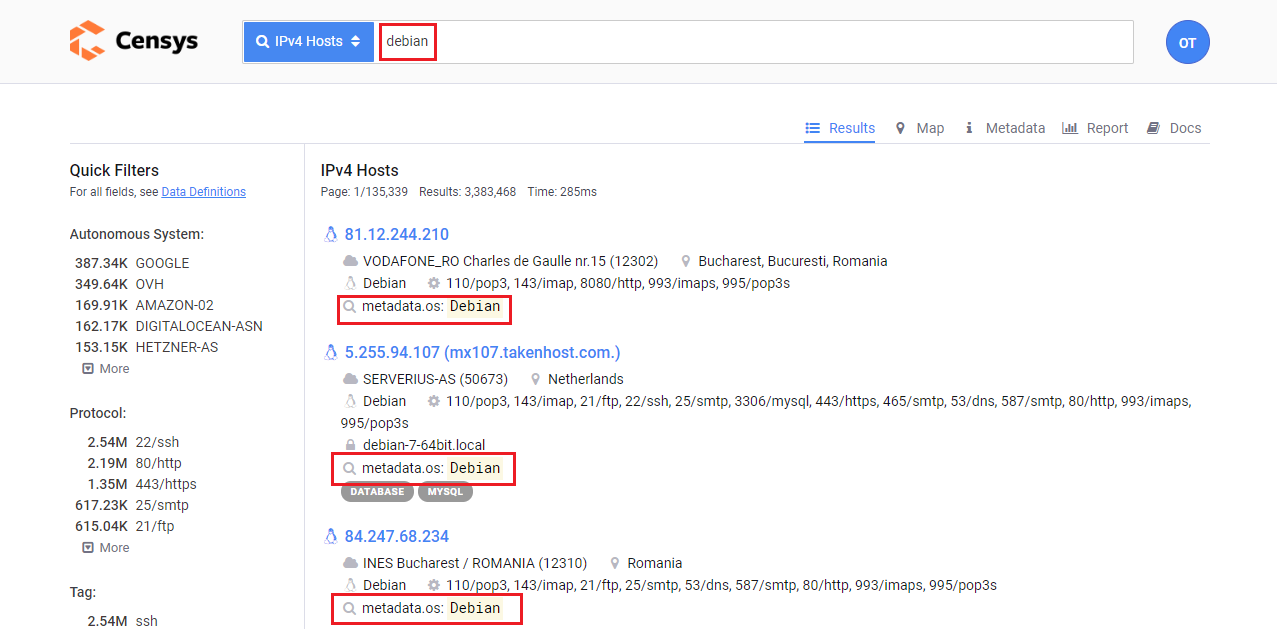Click the Page: 1/135,339 indicator
The width and height of the screenshot is (1277, 629).
[x=364, y=192]
